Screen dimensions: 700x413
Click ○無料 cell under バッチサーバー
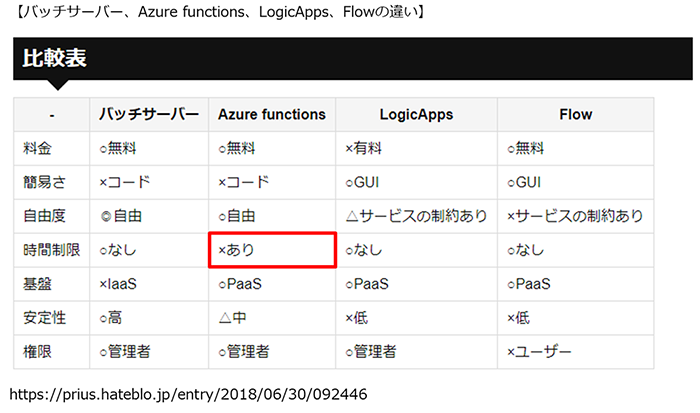(149, 148)
